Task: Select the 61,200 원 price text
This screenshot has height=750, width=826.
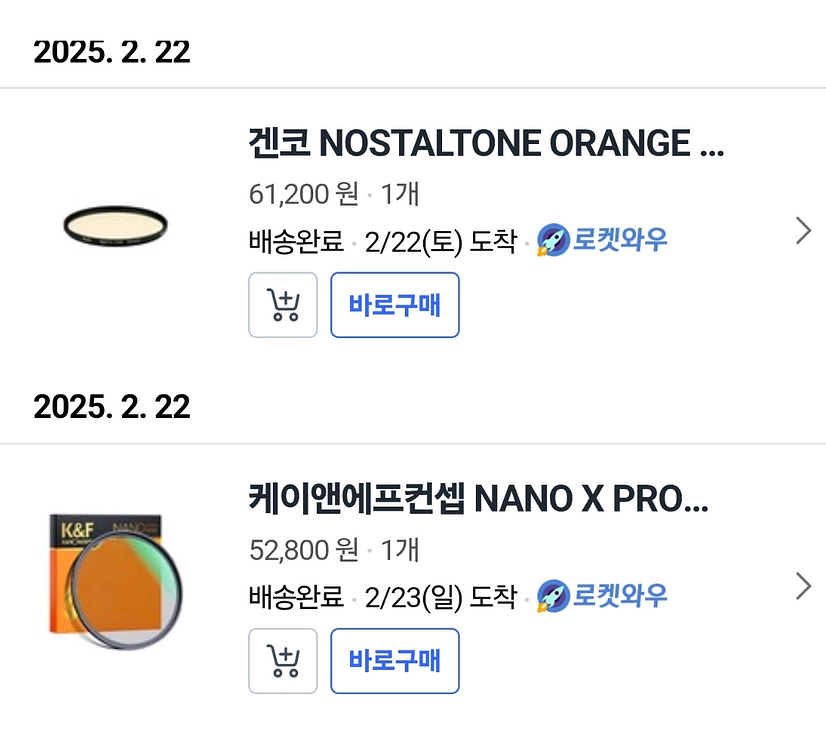Action: pyautogui.click(x=303, y=194)
